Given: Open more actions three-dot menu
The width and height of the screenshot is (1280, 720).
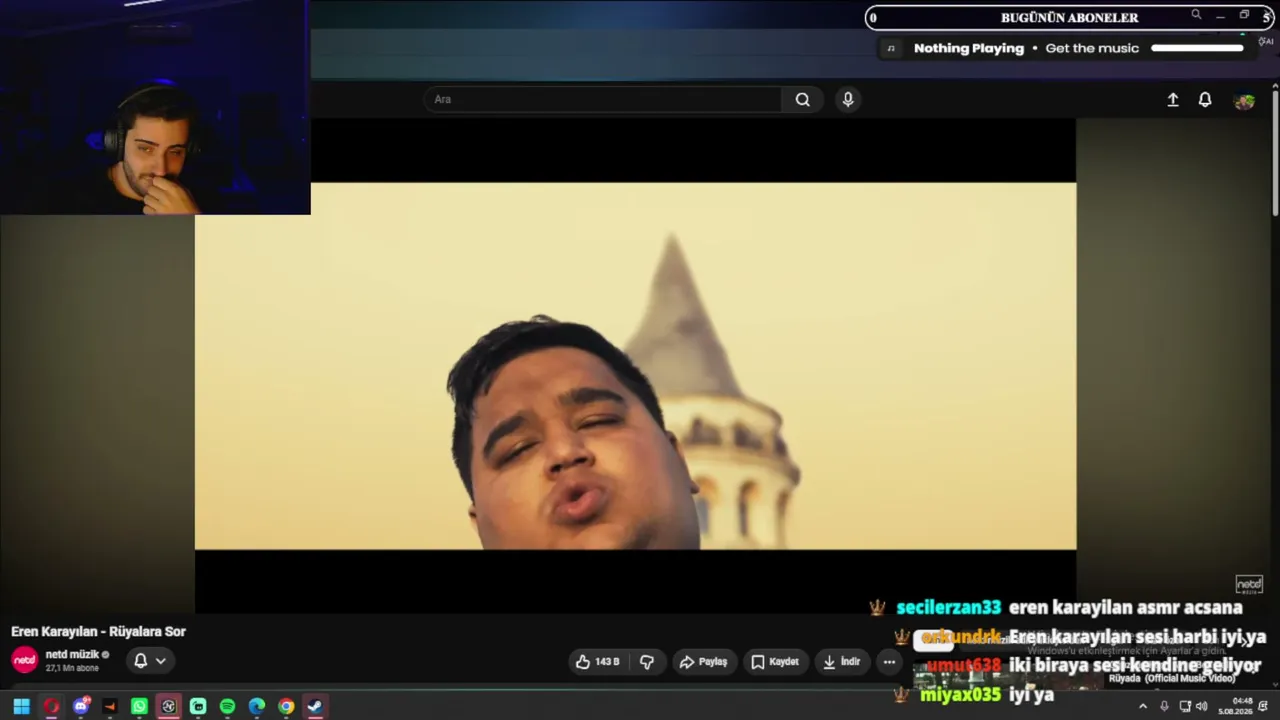Looking at the screenshot, I should click(x=889, y=662).
